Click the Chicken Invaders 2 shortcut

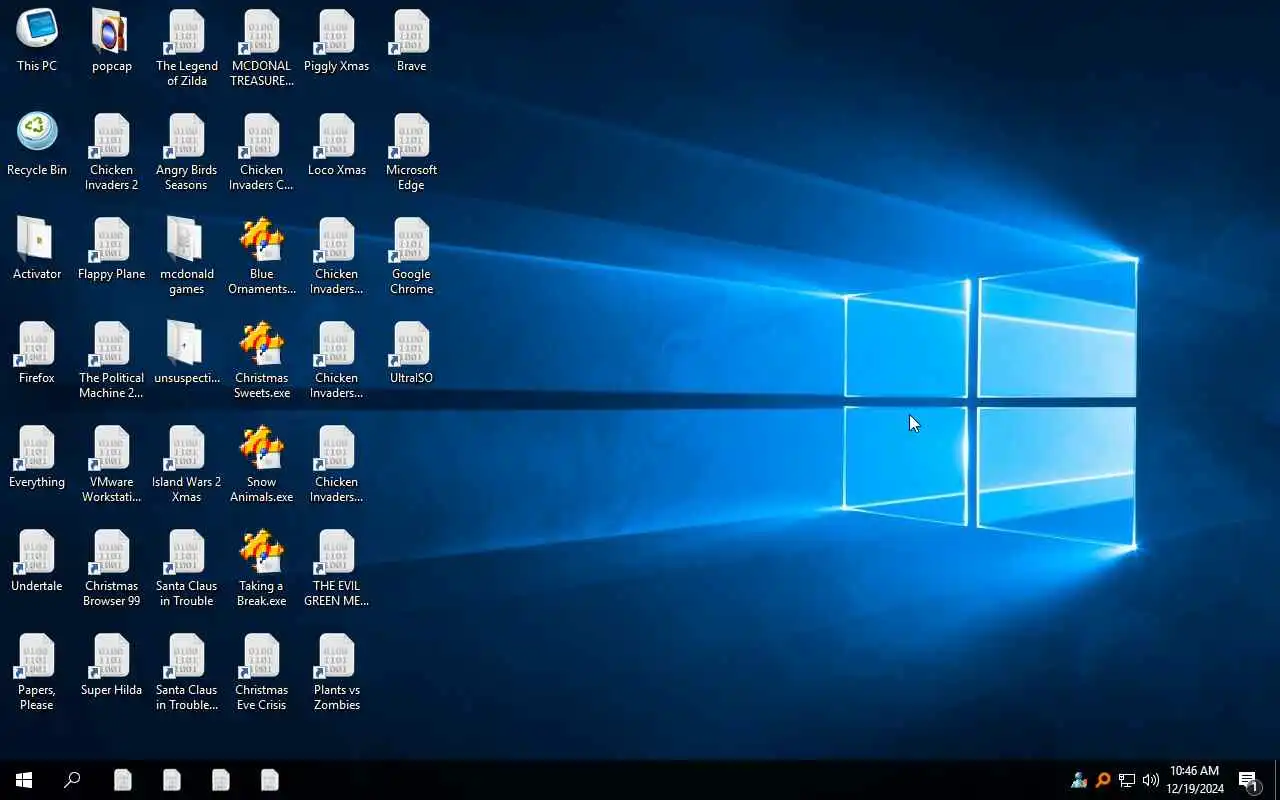[112, 151]
